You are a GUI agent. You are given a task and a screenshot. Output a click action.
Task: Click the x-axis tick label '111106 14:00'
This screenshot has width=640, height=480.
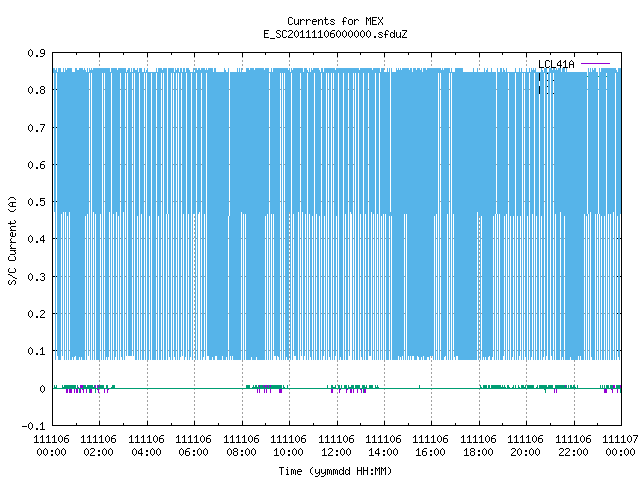pyautogui.click(x=383, y=446)
